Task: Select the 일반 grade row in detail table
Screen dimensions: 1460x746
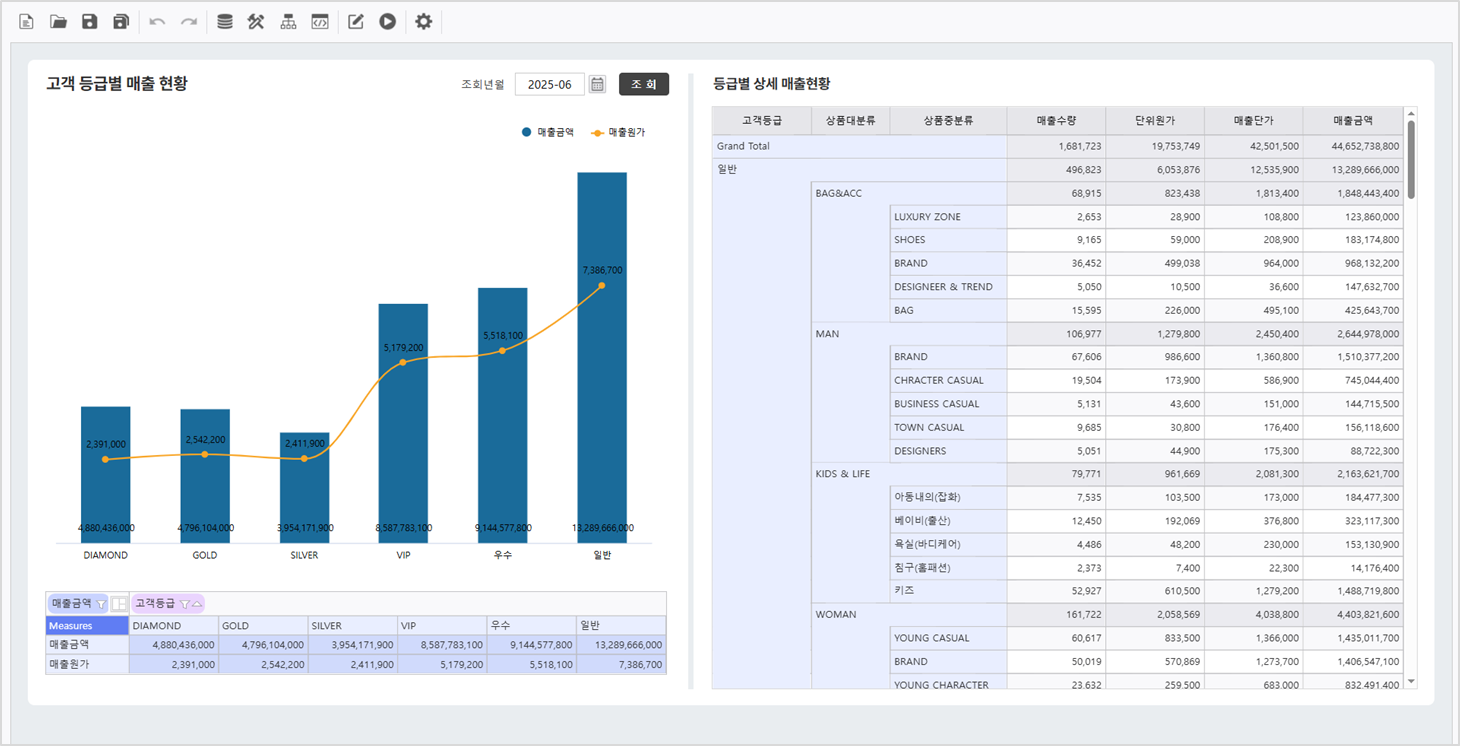Action: click(x=860, y=169)
